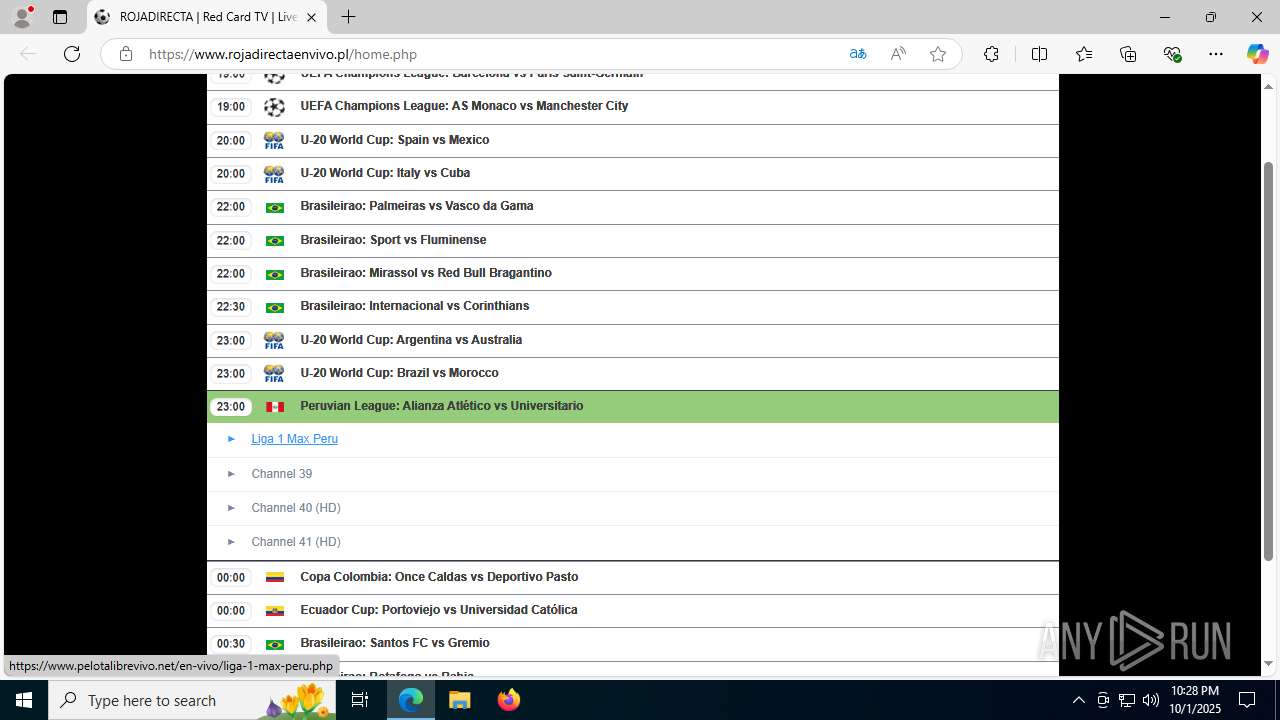Click FIFA icon on Spain vs Mexico row
The height and width of the screenshot is (720, 1280).
[274, 141]
